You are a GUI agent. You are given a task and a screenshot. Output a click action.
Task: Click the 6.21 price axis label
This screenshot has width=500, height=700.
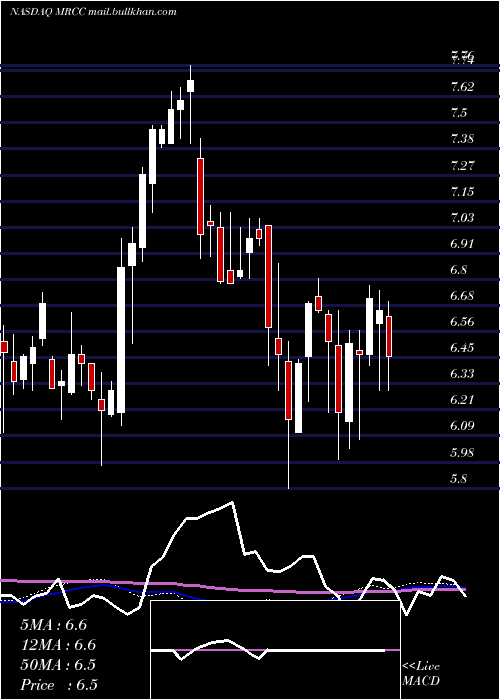[x=462, y=399]
